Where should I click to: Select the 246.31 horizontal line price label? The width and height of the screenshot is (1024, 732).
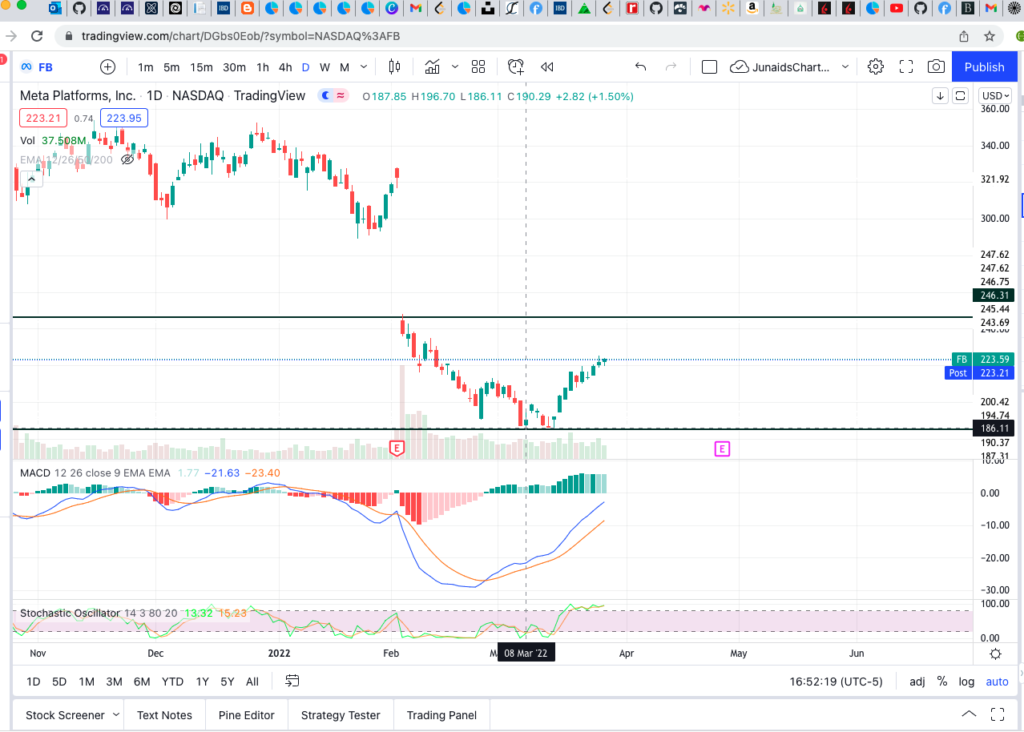tap(994, 295)
